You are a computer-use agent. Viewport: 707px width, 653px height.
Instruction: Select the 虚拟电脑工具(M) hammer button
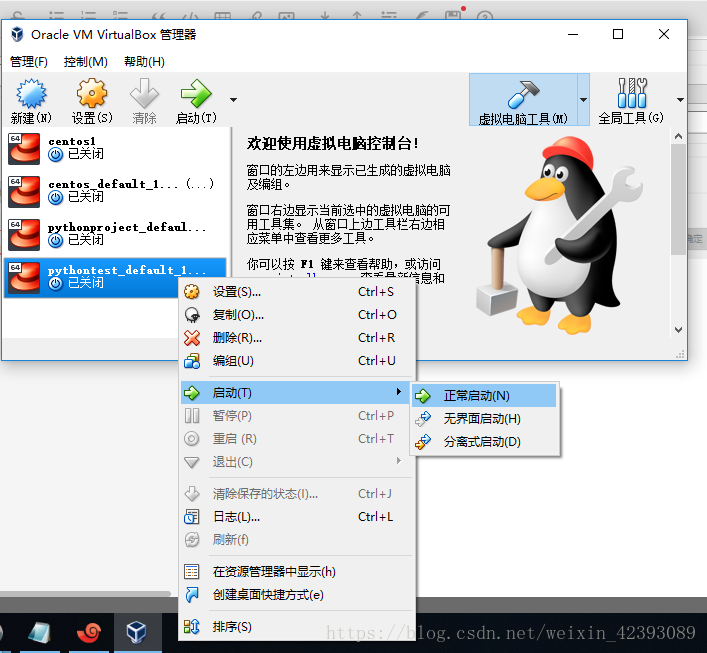(523, 100)
